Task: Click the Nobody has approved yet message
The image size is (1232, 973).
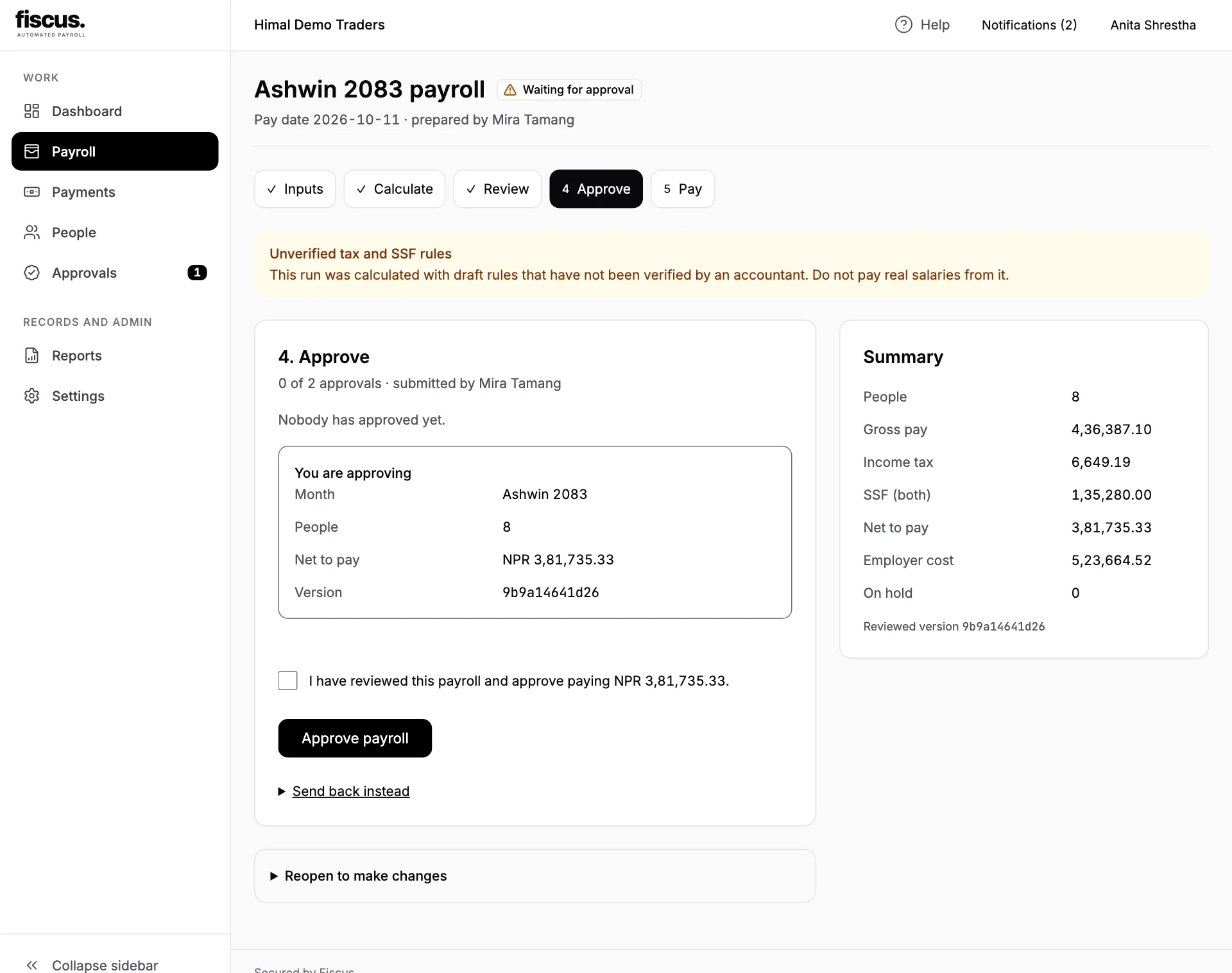Action: click(362, 420)
